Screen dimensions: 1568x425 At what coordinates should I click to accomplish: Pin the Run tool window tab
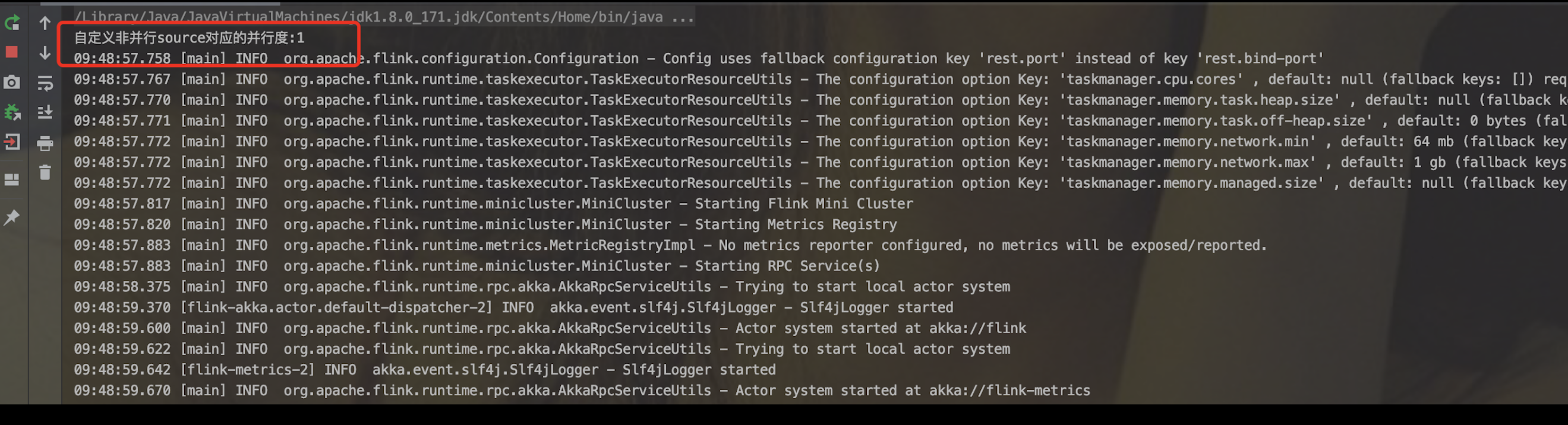point(11,217)
